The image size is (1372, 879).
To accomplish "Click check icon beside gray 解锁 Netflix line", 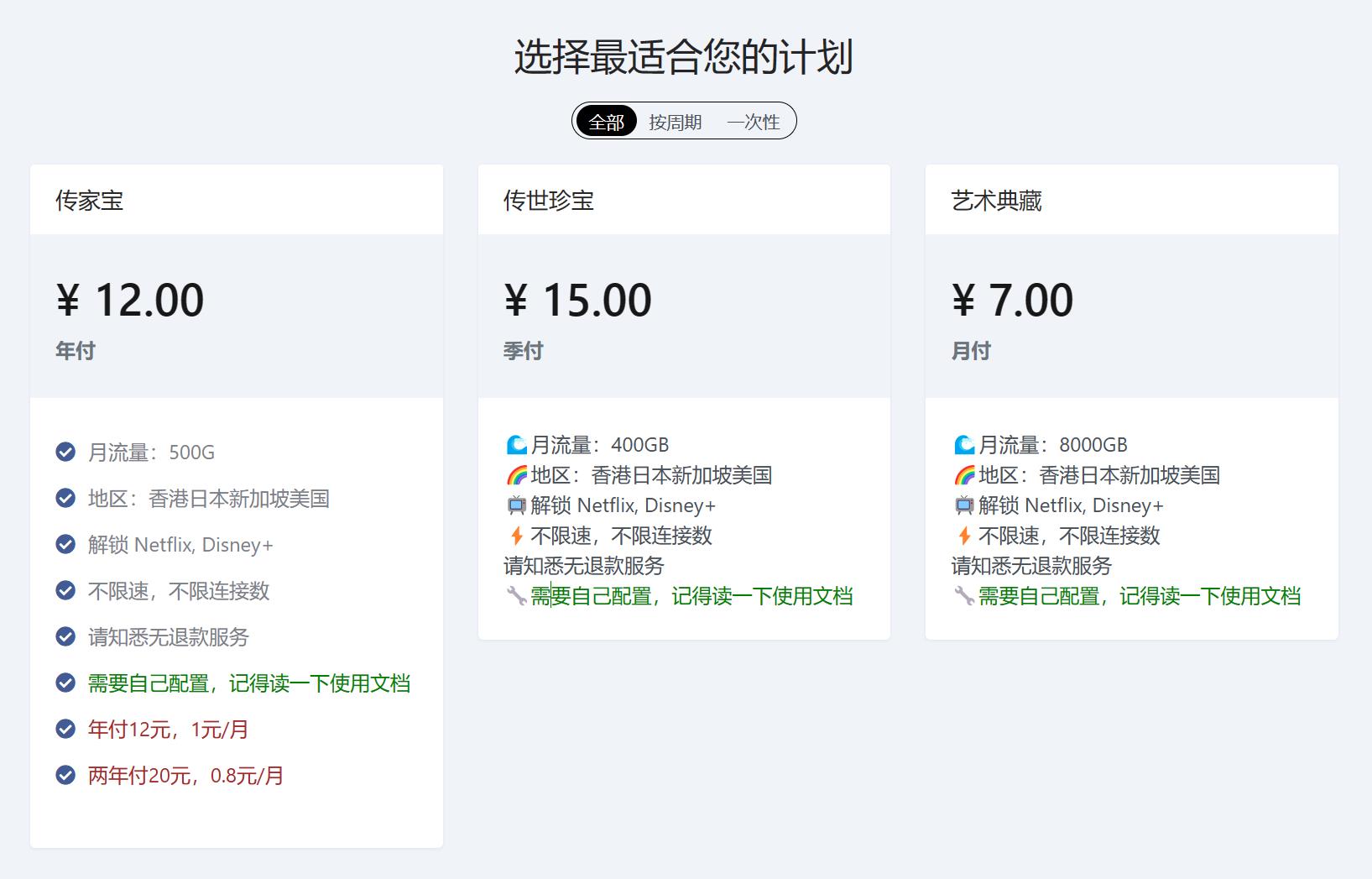I will [65, 545].
